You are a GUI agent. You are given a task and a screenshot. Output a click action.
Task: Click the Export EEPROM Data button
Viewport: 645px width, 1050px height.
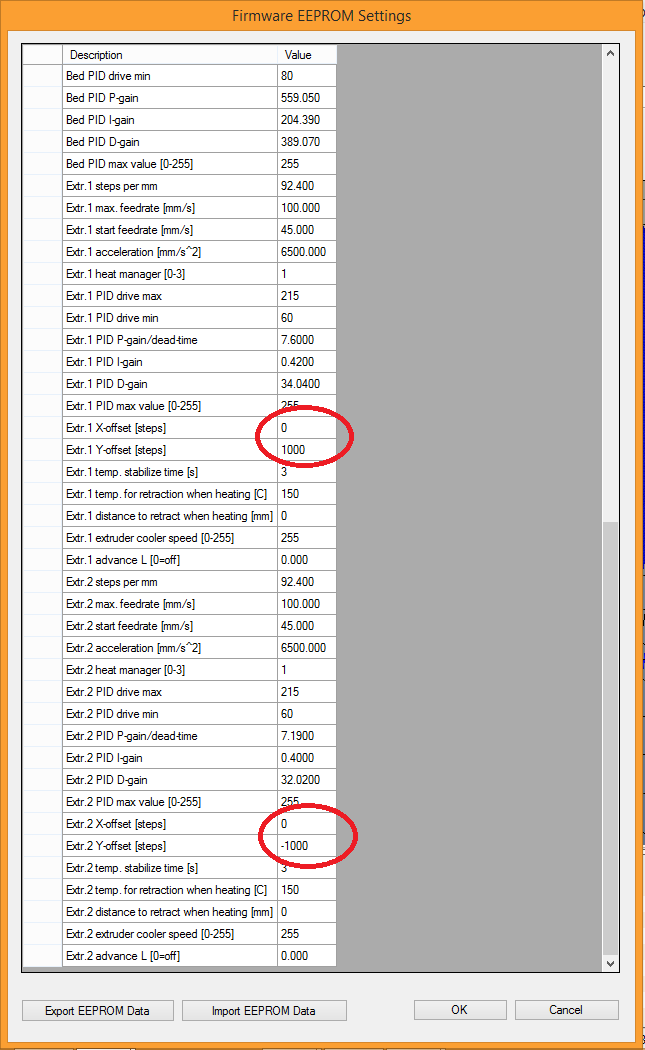click(97, 1010)
